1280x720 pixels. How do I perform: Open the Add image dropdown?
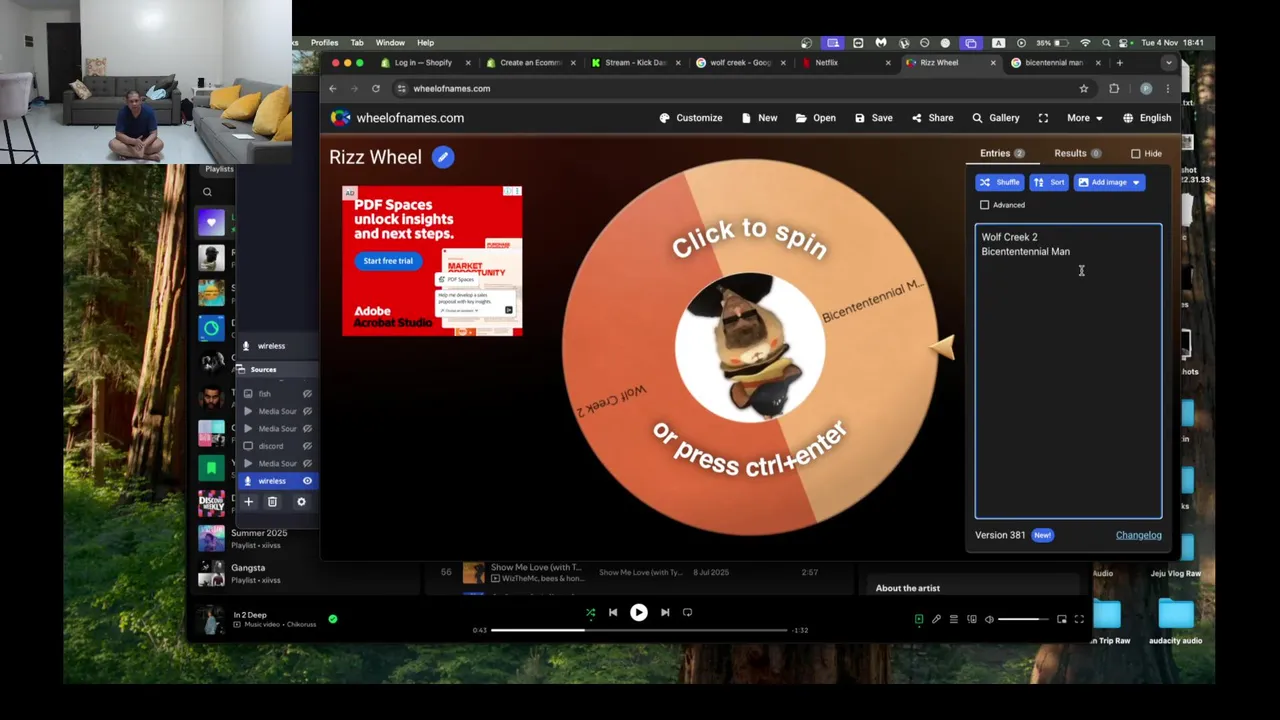click(1109, 182)
